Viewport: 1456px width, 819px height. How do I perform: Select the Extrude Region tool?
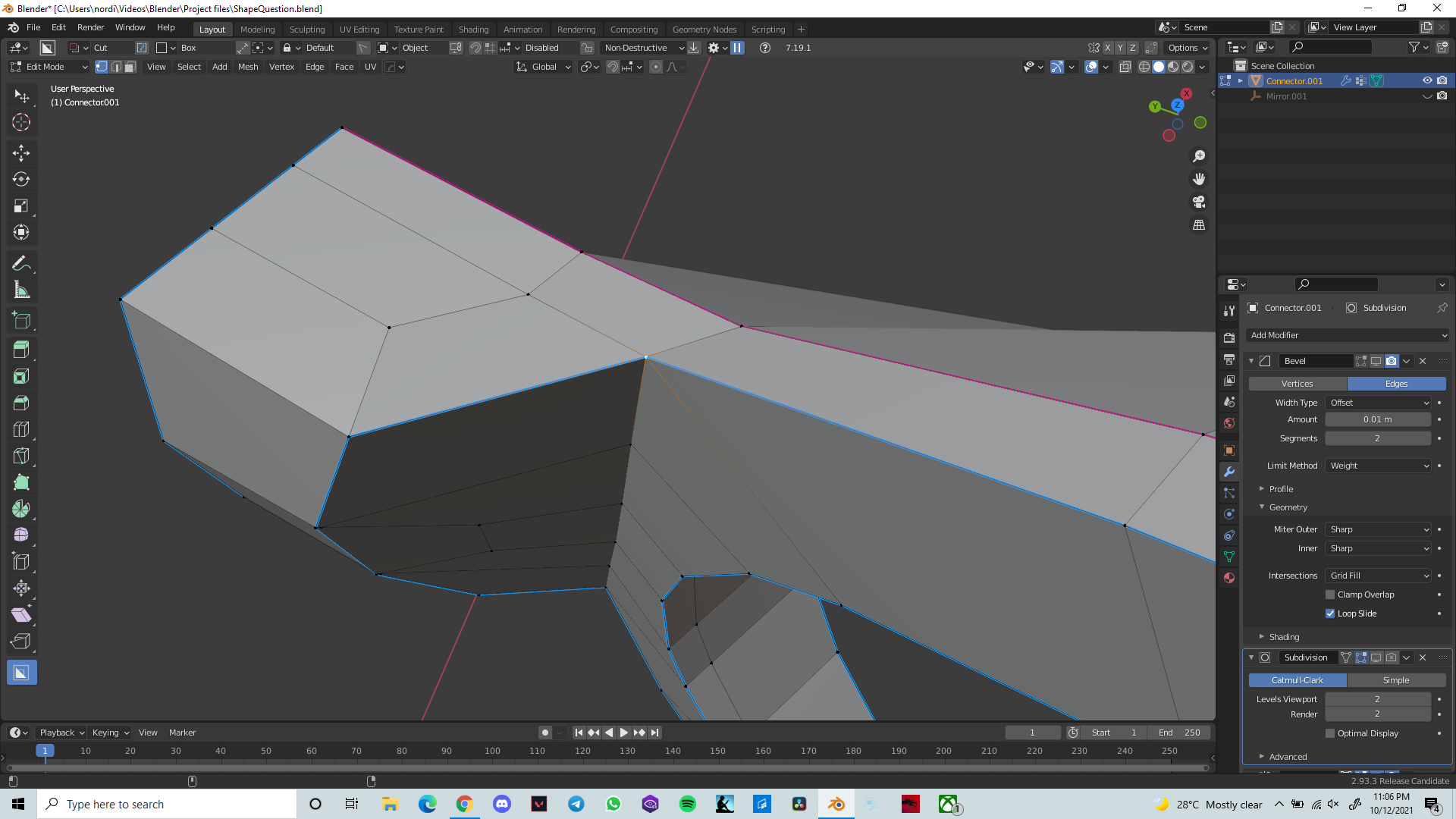point(21,350)
